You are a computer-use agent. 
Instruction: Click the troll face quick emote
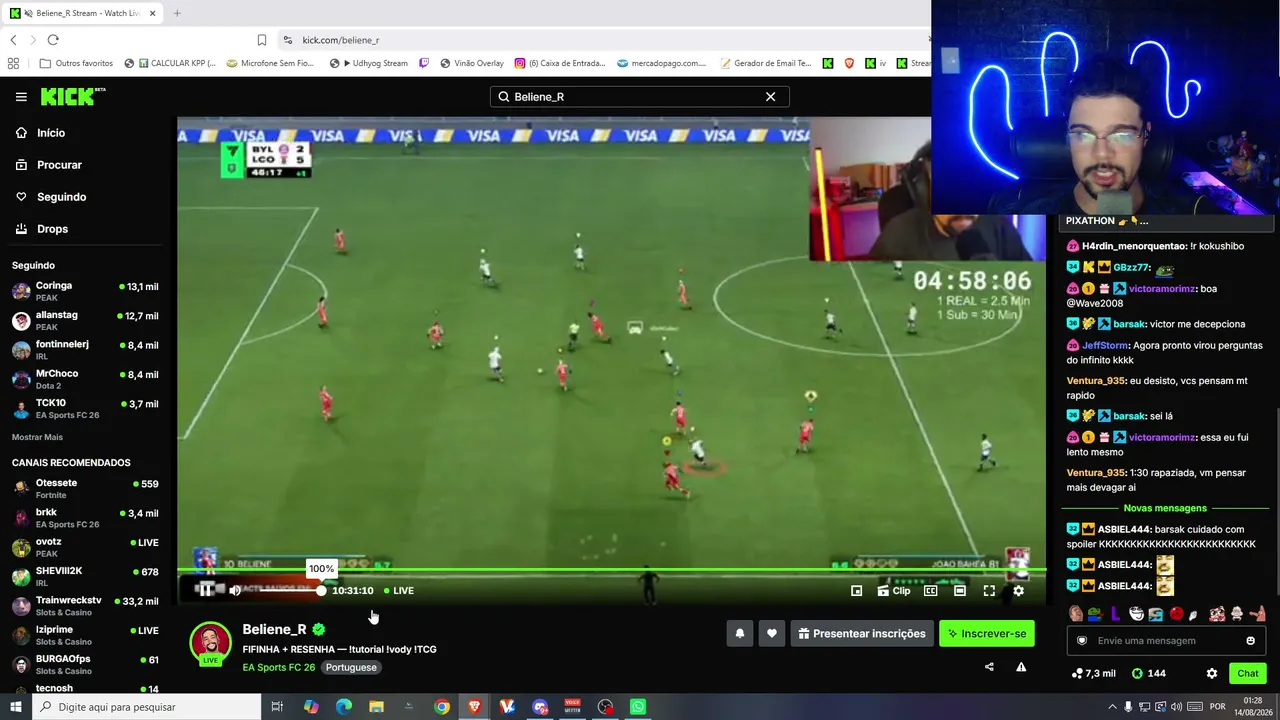point(1137,614)
